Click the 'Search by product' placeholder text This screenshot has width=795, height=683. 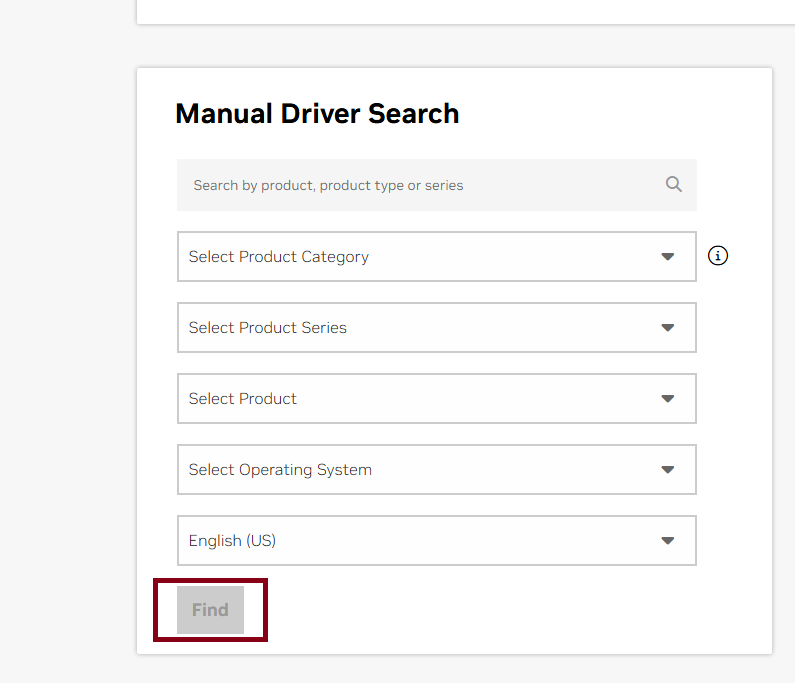click(x=328, y=185)
